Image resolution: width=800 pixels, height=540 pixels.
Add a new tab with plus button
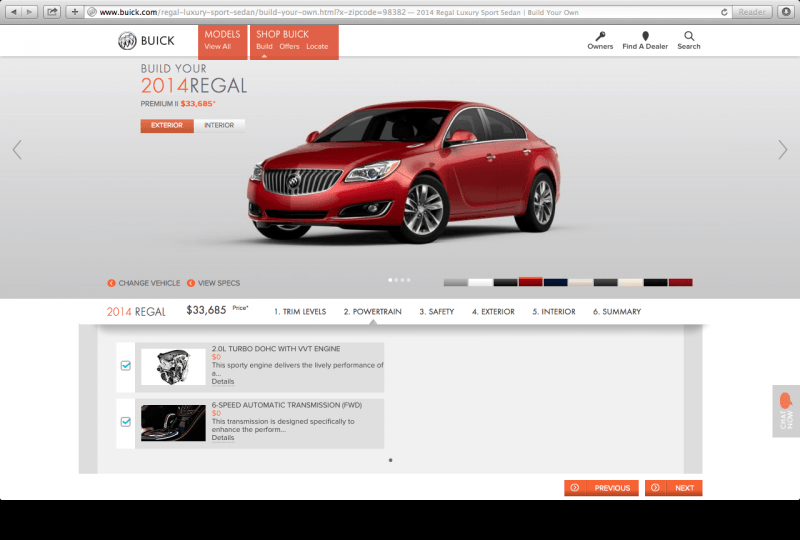point(74,12)
